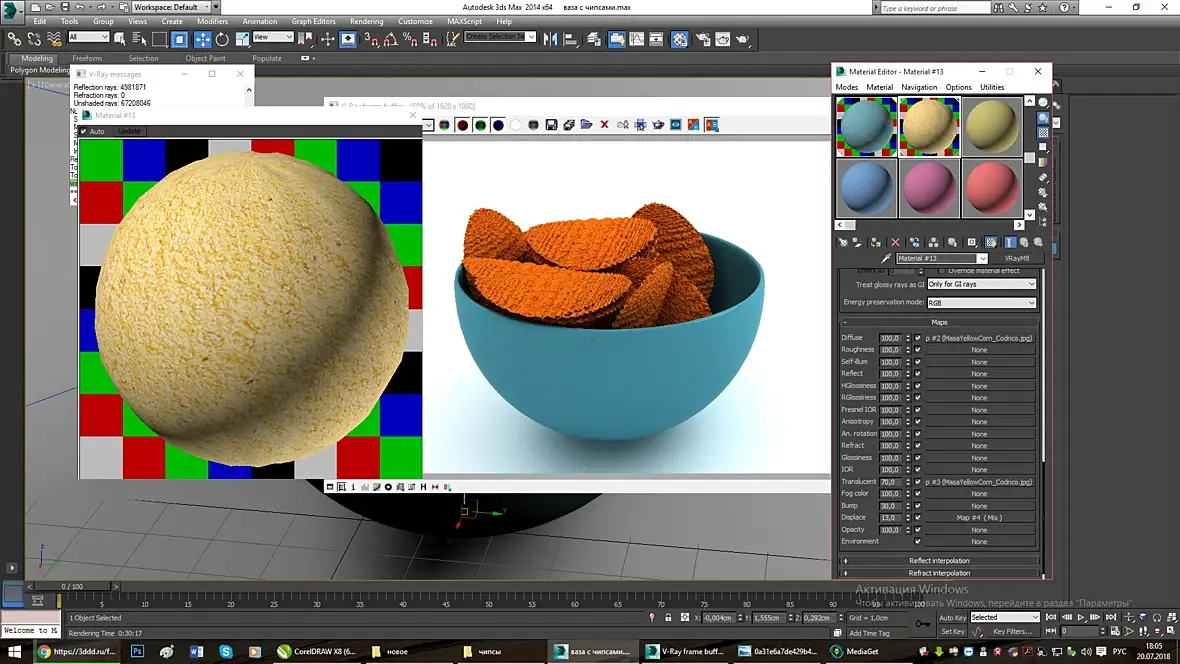Select the Select and Move tool
The height and width of the screenshot is (664, 1180).
pos(202,39)
